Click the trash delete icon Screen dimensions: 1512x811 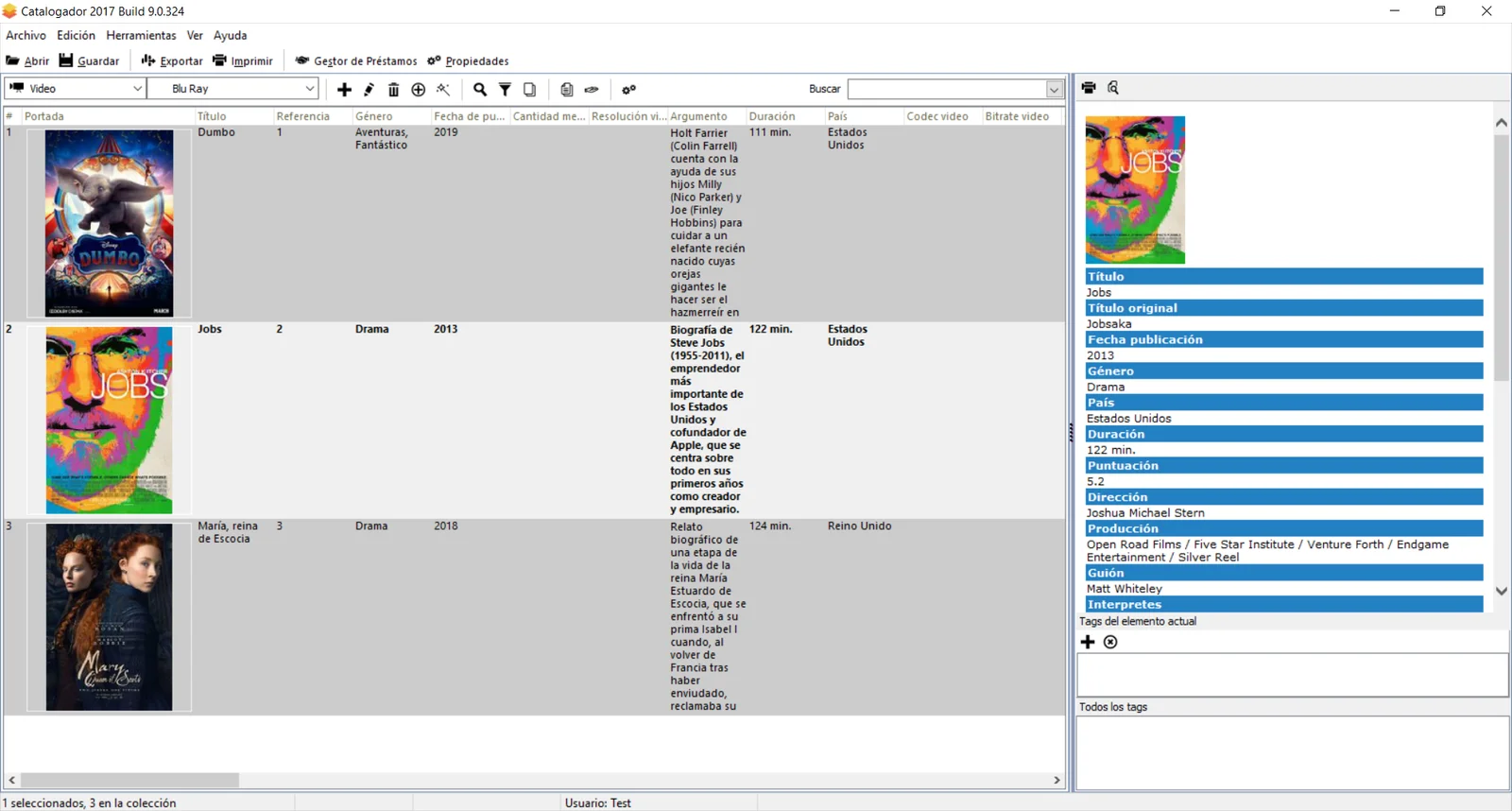(x=393, y=89)
